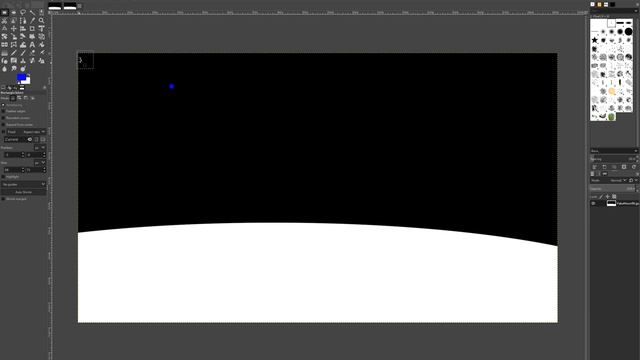Select the Select by Color tool
Image resolution: width=640 pixels, height=360 pixels.
(41, 12)
